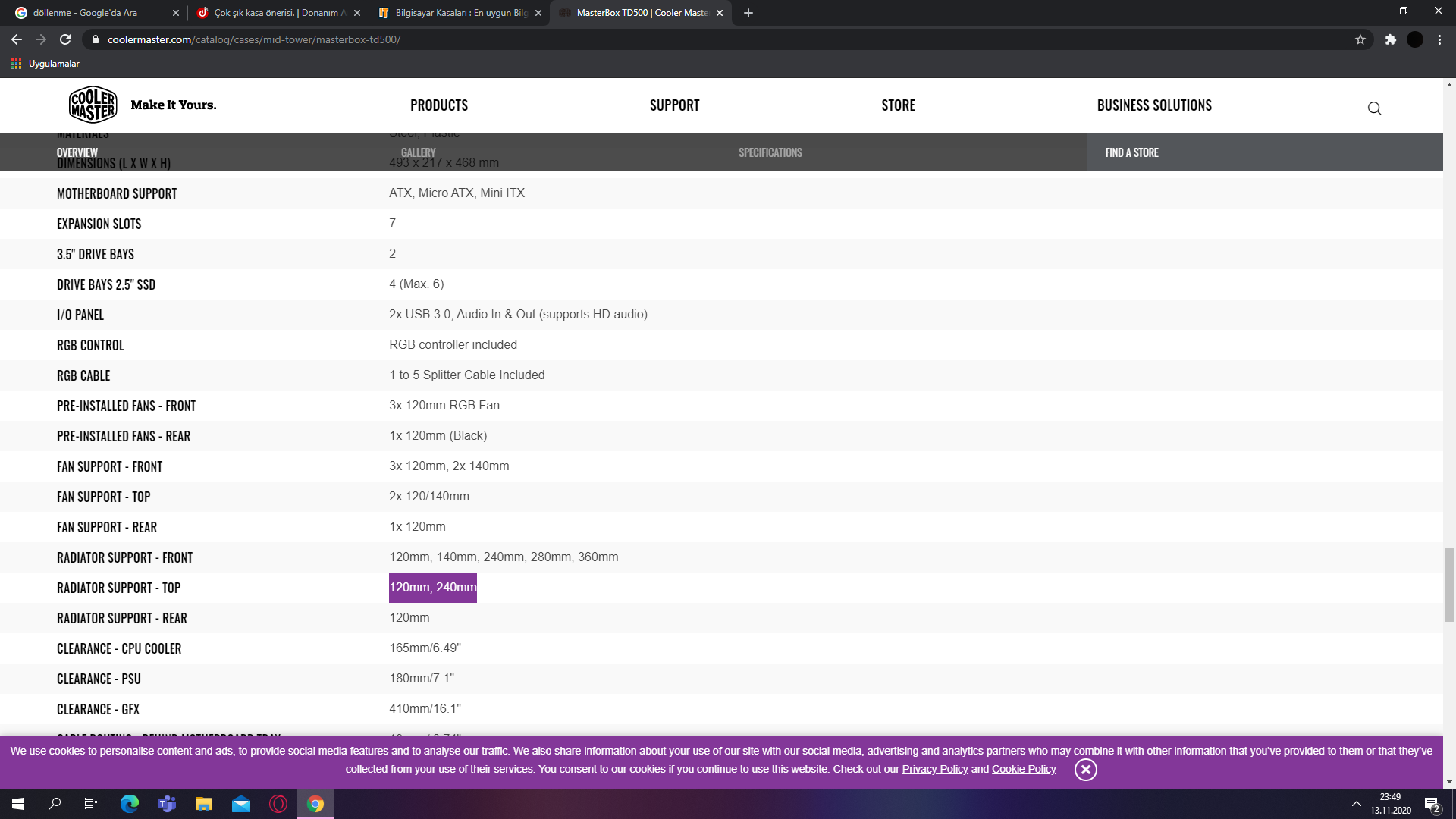Click the FIND A STORE button
Viewport: 1456px width, 819px height.
1131,152
